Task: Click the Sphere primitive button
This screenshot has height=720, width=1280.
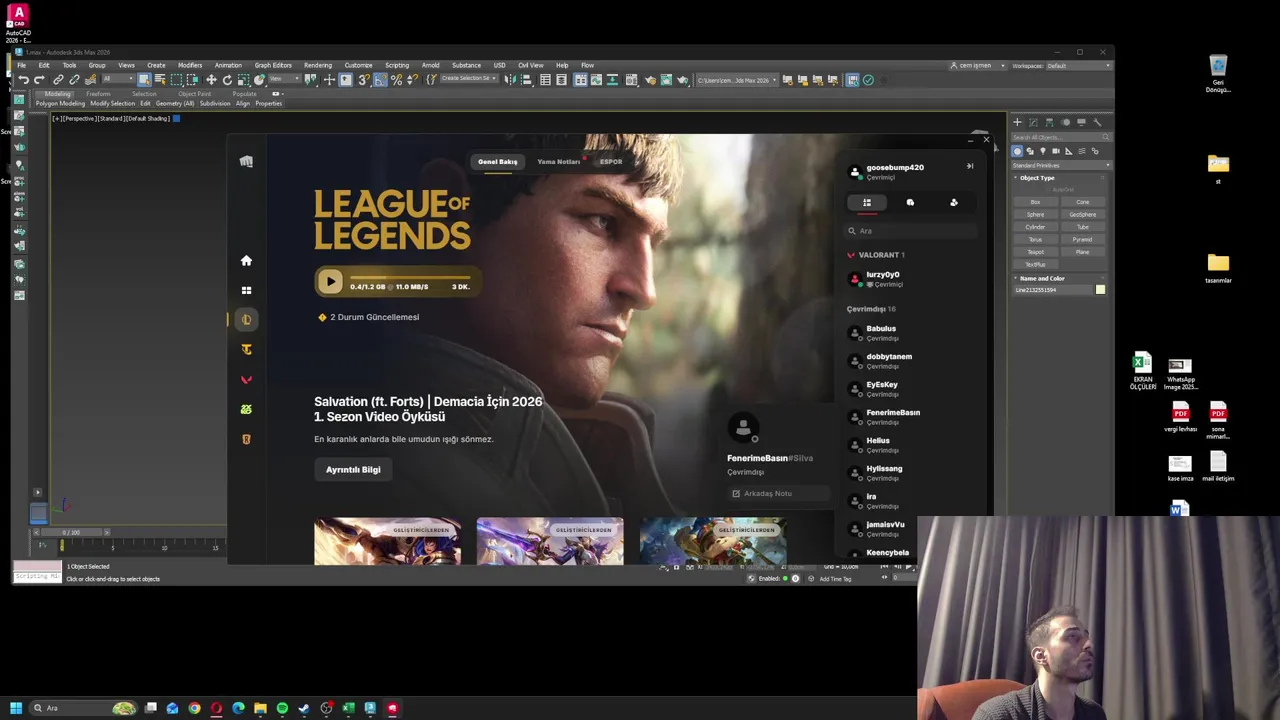Action: [x=1036, y=214]
